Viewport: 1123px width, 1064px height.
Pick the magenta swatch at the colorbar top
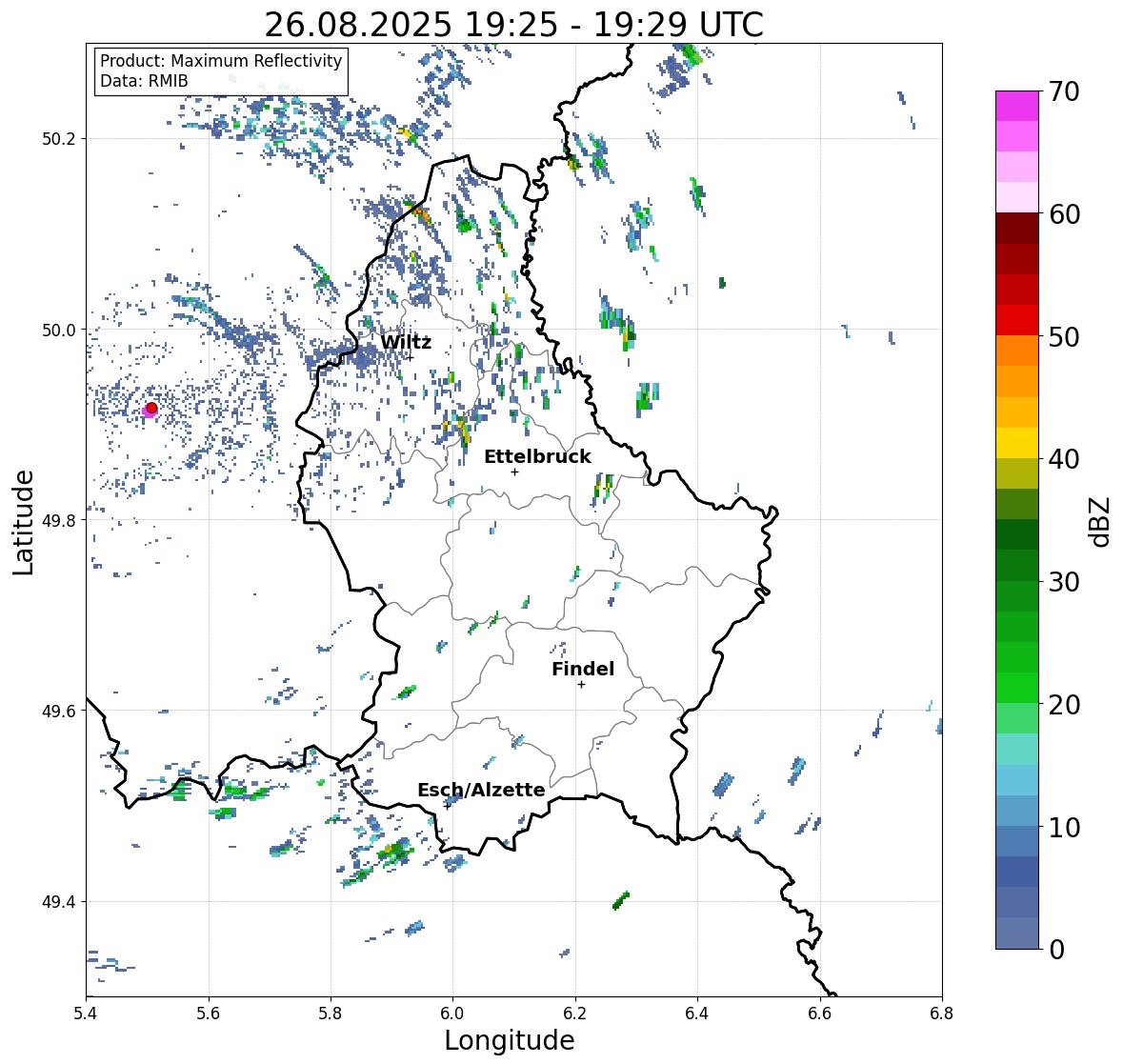coord(1017,106)
